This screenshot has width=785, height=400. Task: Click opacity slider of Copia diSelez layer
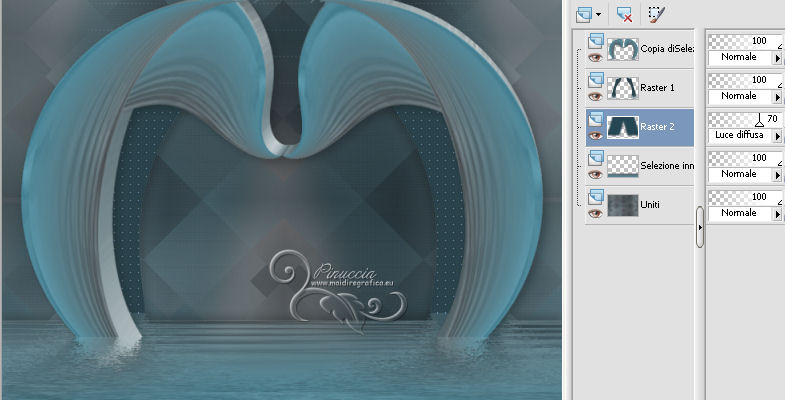[745, 41]
